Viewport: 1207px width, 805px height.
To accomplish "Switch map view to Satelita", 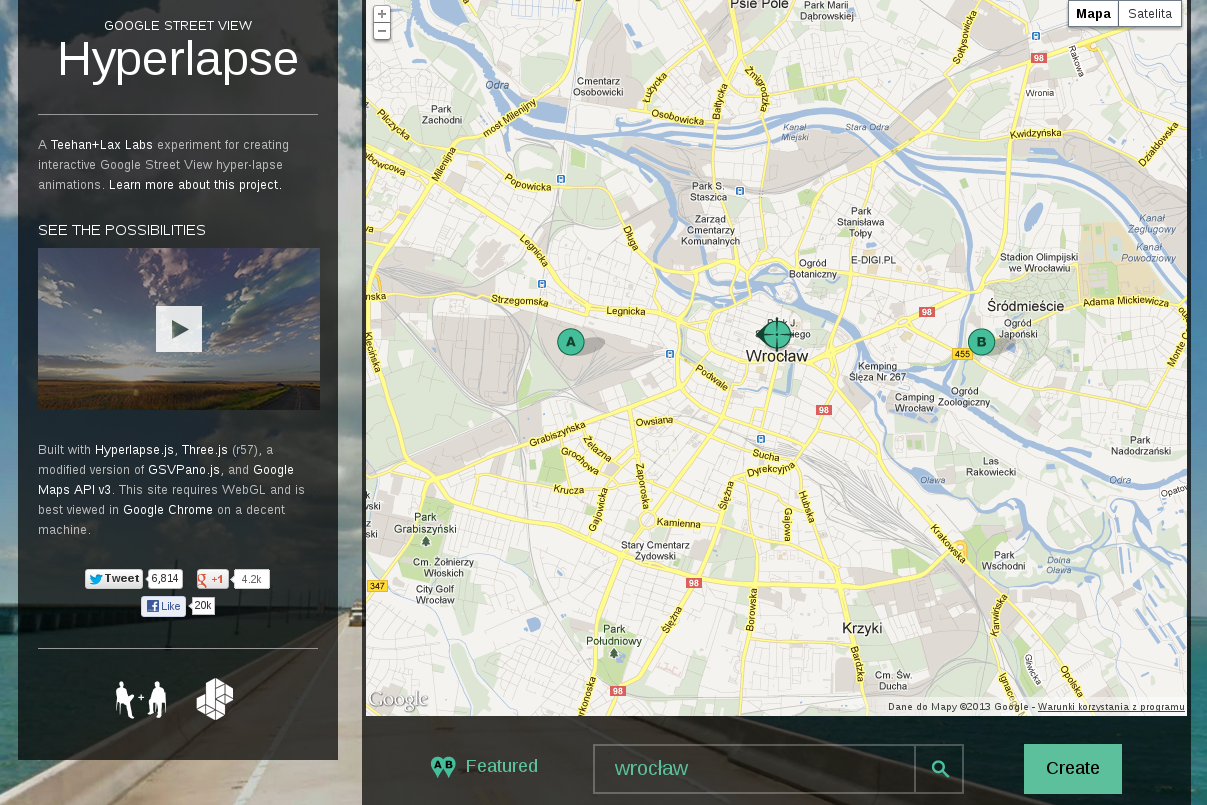I will pyautogui.click(x=1150, y=14).
